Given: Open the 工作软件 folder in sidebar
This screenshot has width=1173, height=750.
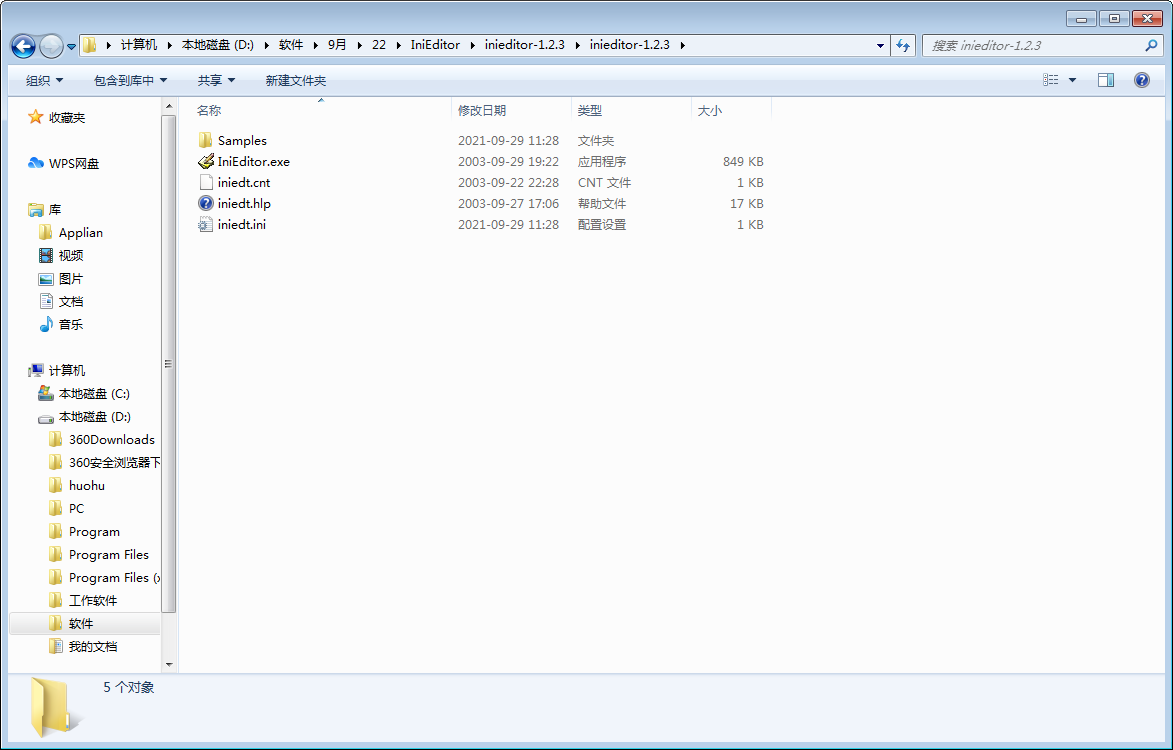Looking at the screenshot, I should click(x=93, y=600).
